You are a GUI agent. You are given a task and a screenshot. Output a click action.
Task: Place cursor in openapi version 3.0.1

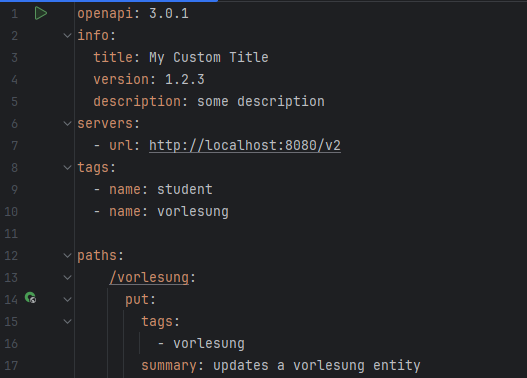click(x=169, y=13)
